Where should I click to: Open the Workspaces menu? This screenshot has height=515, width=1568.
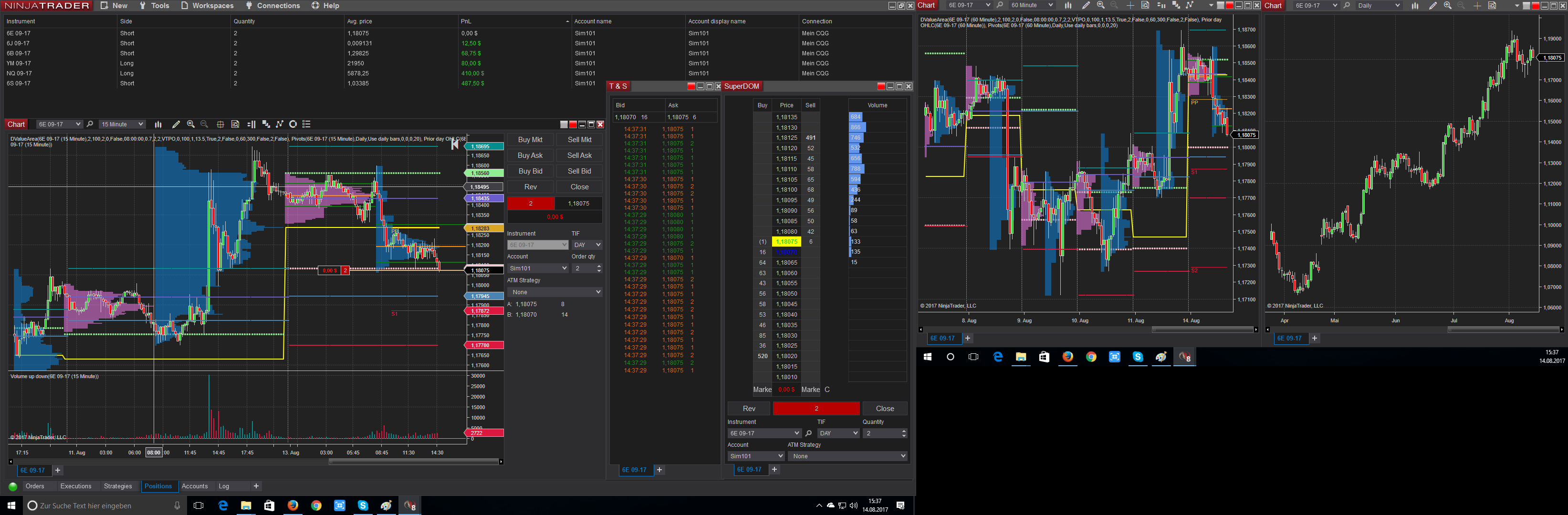(207, 5)
